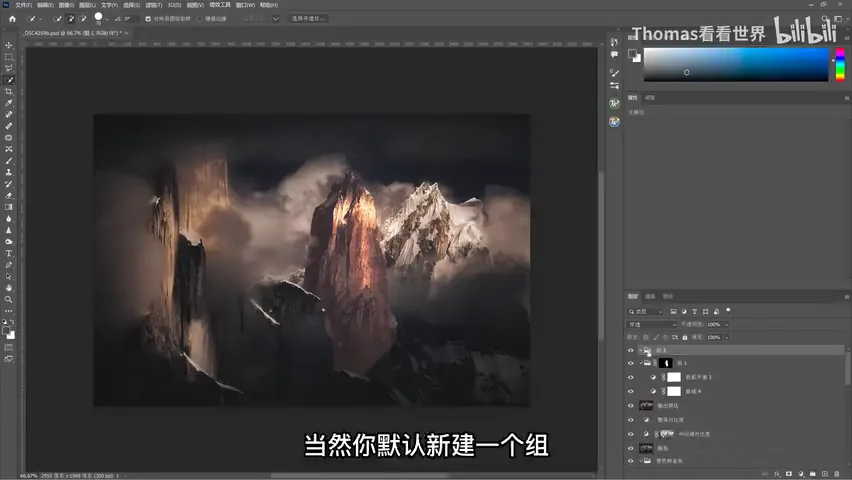Select the Eyedropper tool
The image size is (852, 480).
point(9,103)
